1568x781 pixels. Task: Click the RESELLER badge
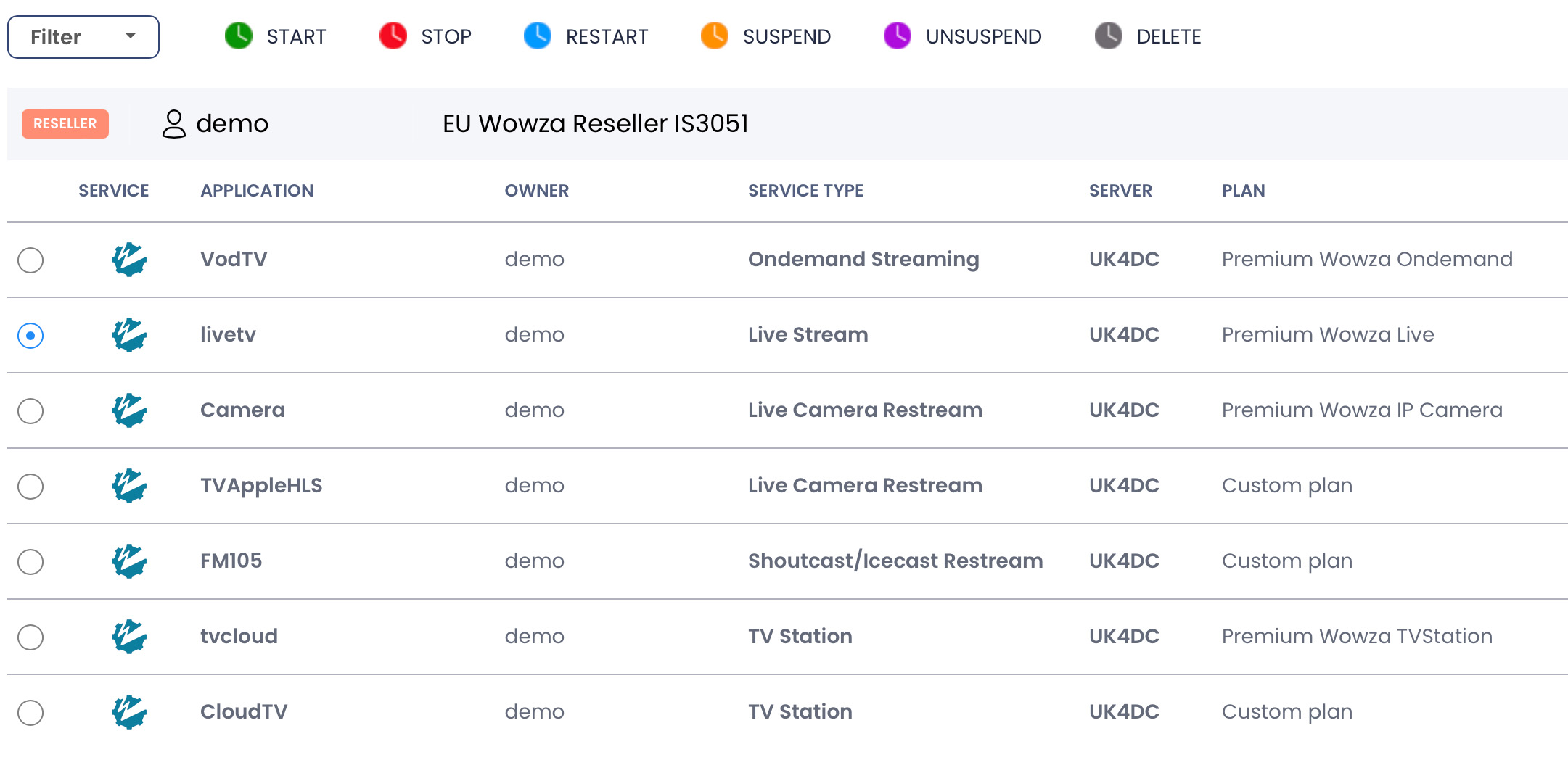[x=65, y=123]
